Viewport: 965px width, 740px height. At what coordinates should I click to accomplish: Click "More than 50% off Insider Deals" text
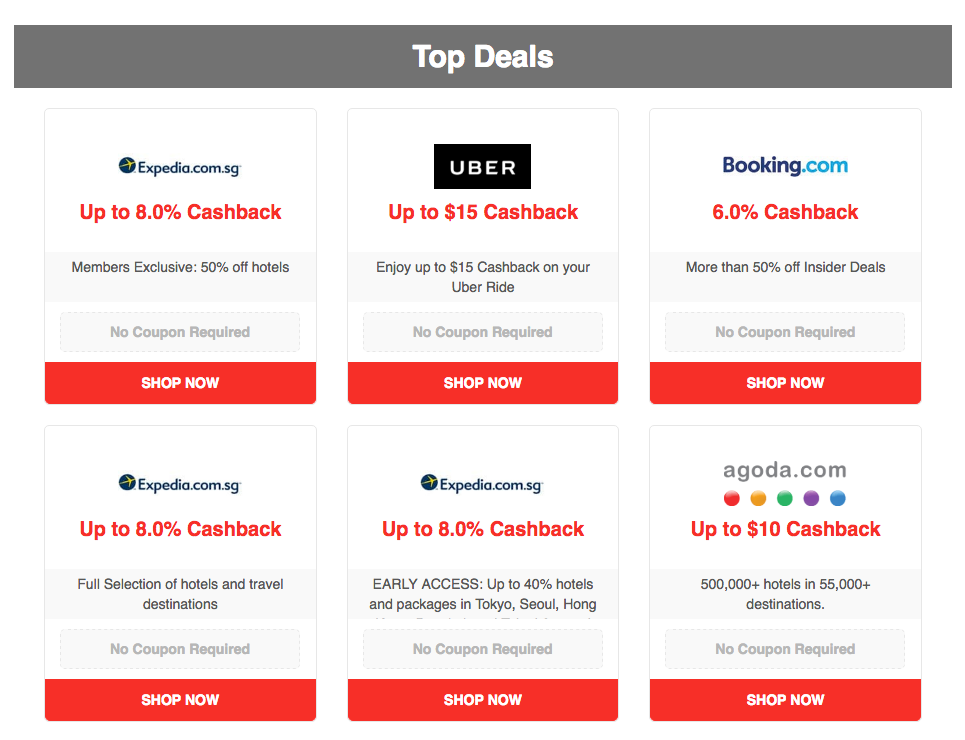point(785,267)
